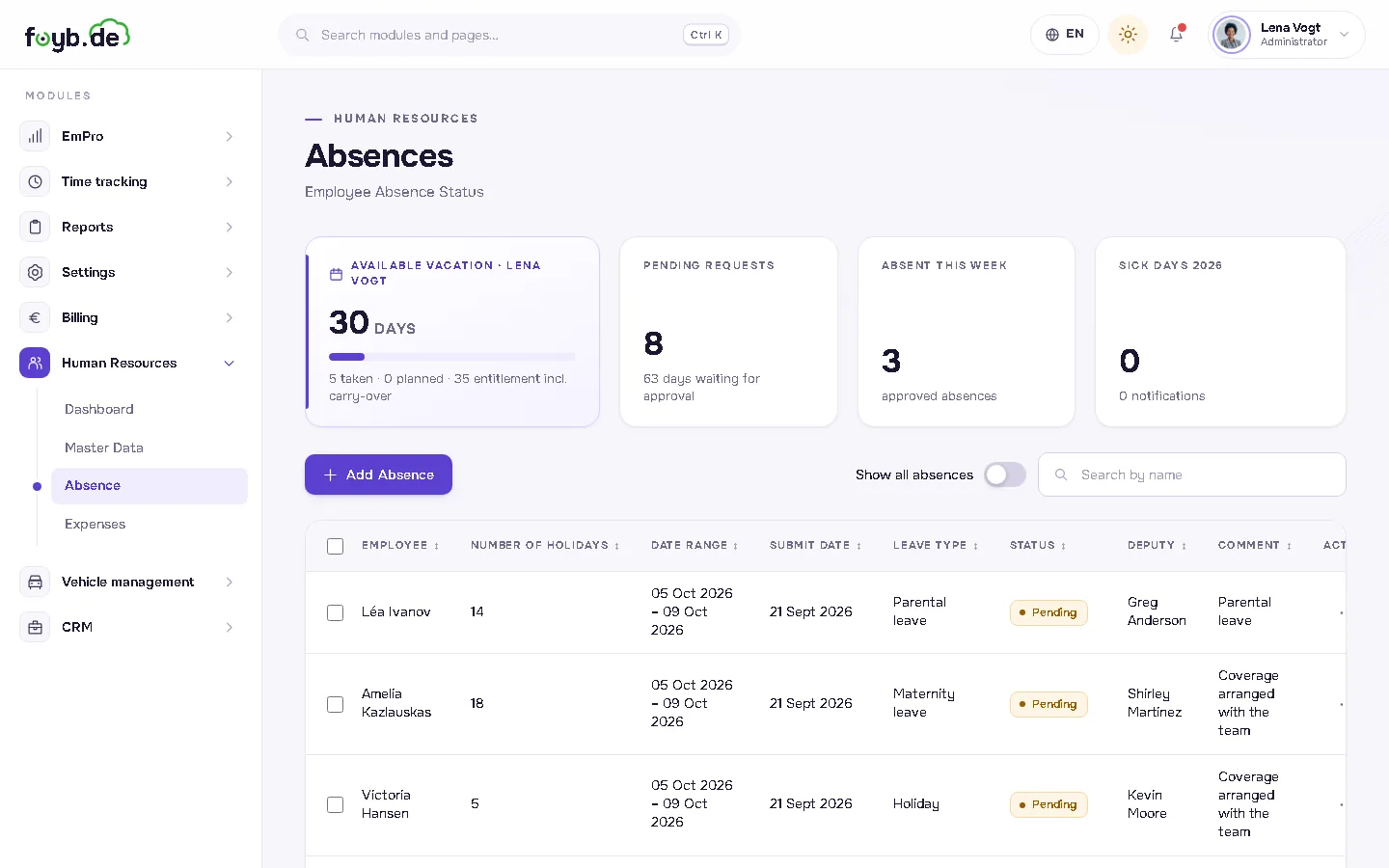Click the foyb.de logo
The image size is (1389, 868).
point(77,35)
